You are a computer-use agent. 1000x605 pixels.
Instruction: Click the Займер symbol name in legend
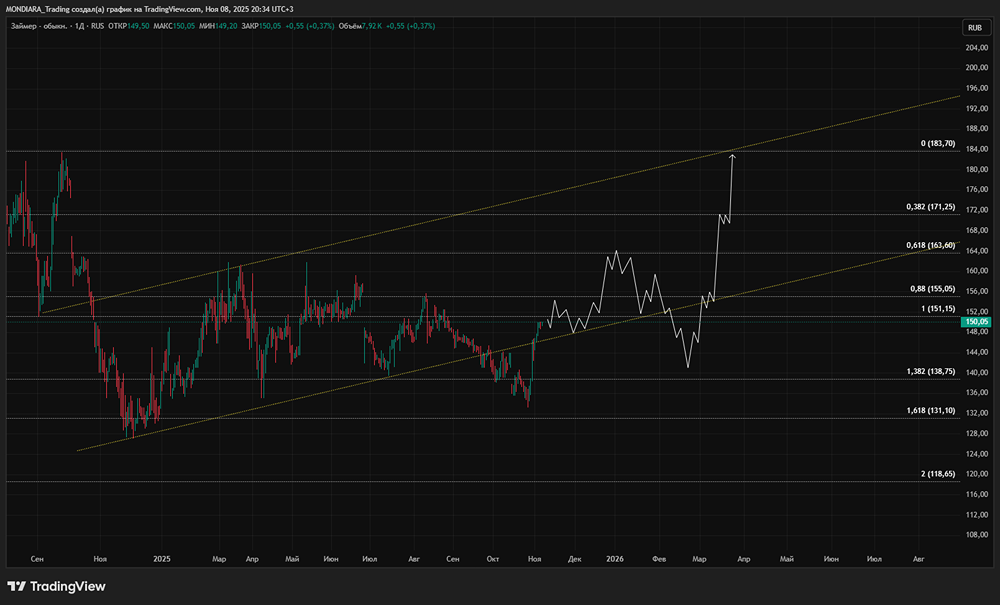click(x=25, y=24)
